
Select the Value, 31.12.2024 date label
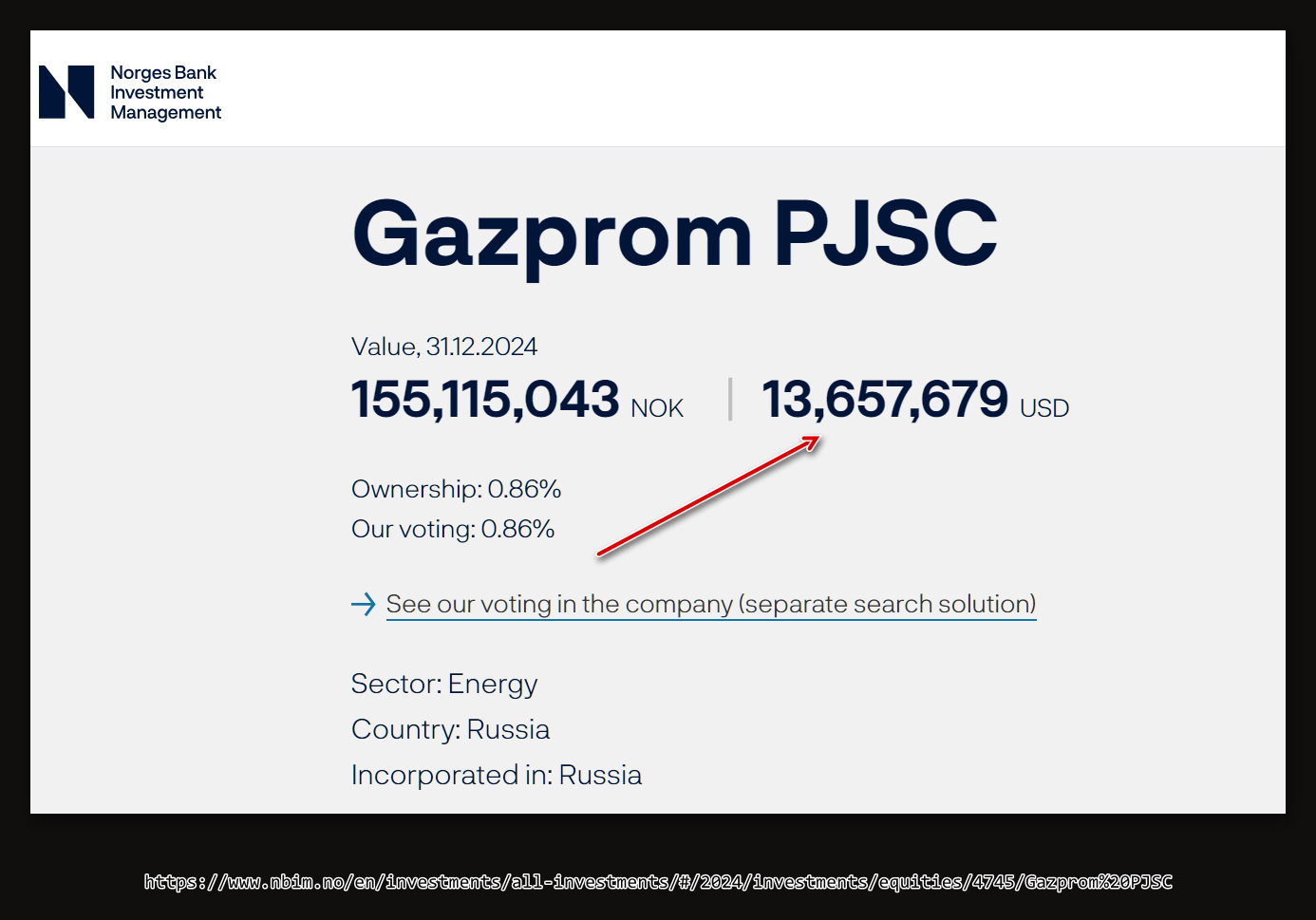pyautogui.click(x=444, y=347)
